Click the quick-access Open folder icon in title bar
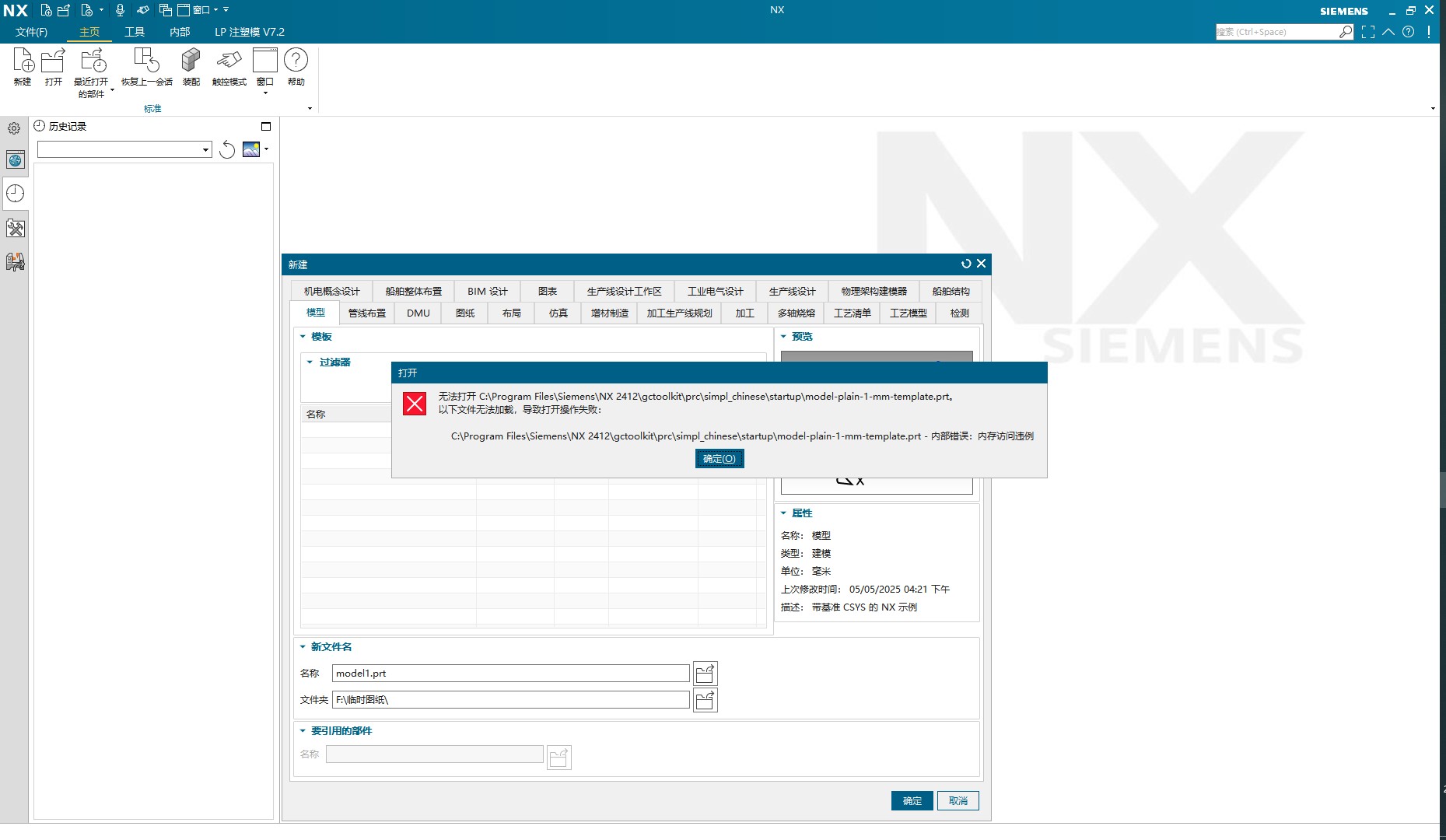The width and height of the screenshot is (1446, 840). [x=64, y=10]
